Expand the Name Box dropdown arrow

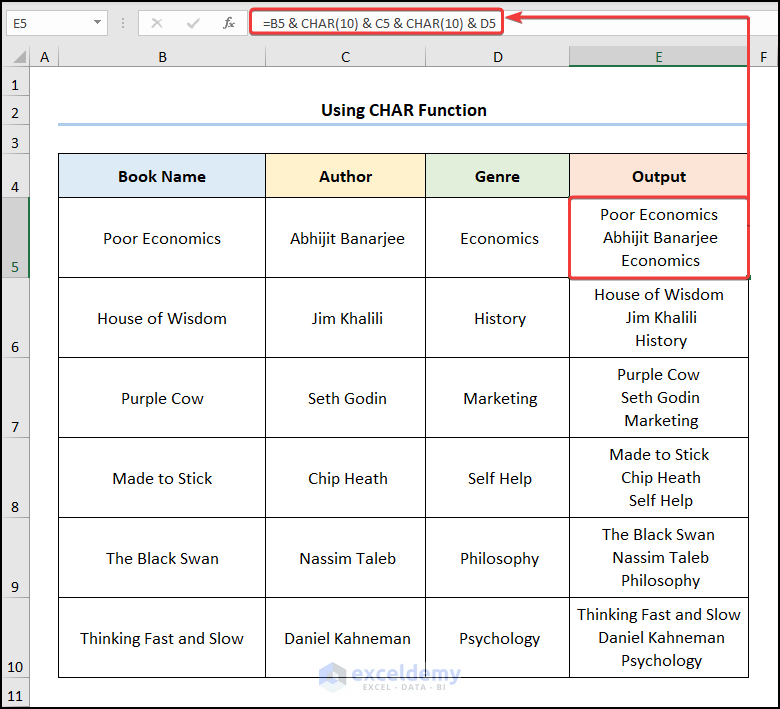(97, 22)
